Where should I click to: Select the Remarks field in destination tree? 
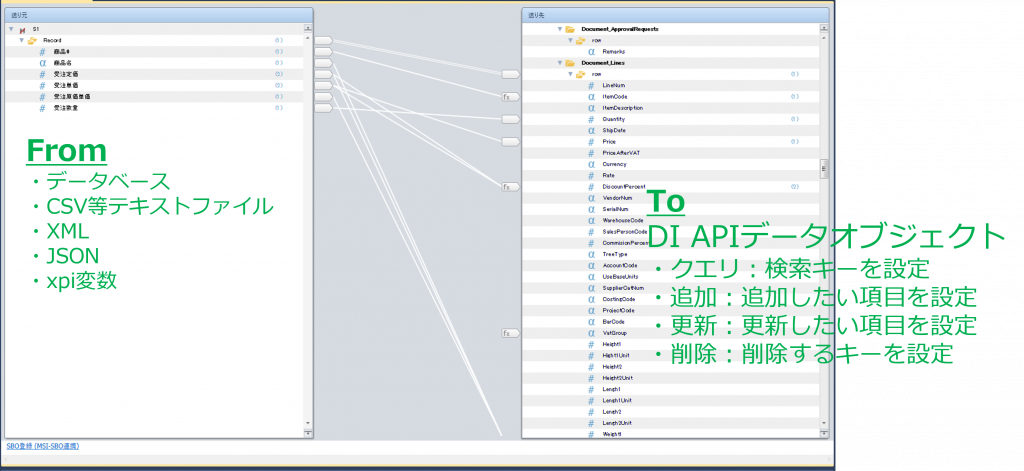click(614, 51)
